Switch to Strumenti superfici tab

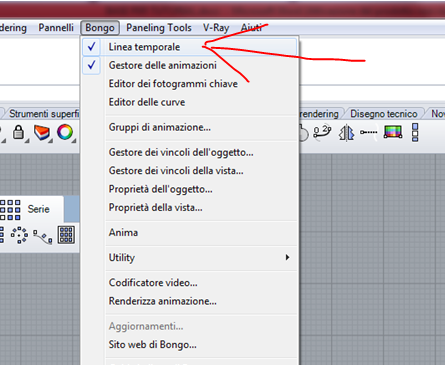tap(43, 114)
